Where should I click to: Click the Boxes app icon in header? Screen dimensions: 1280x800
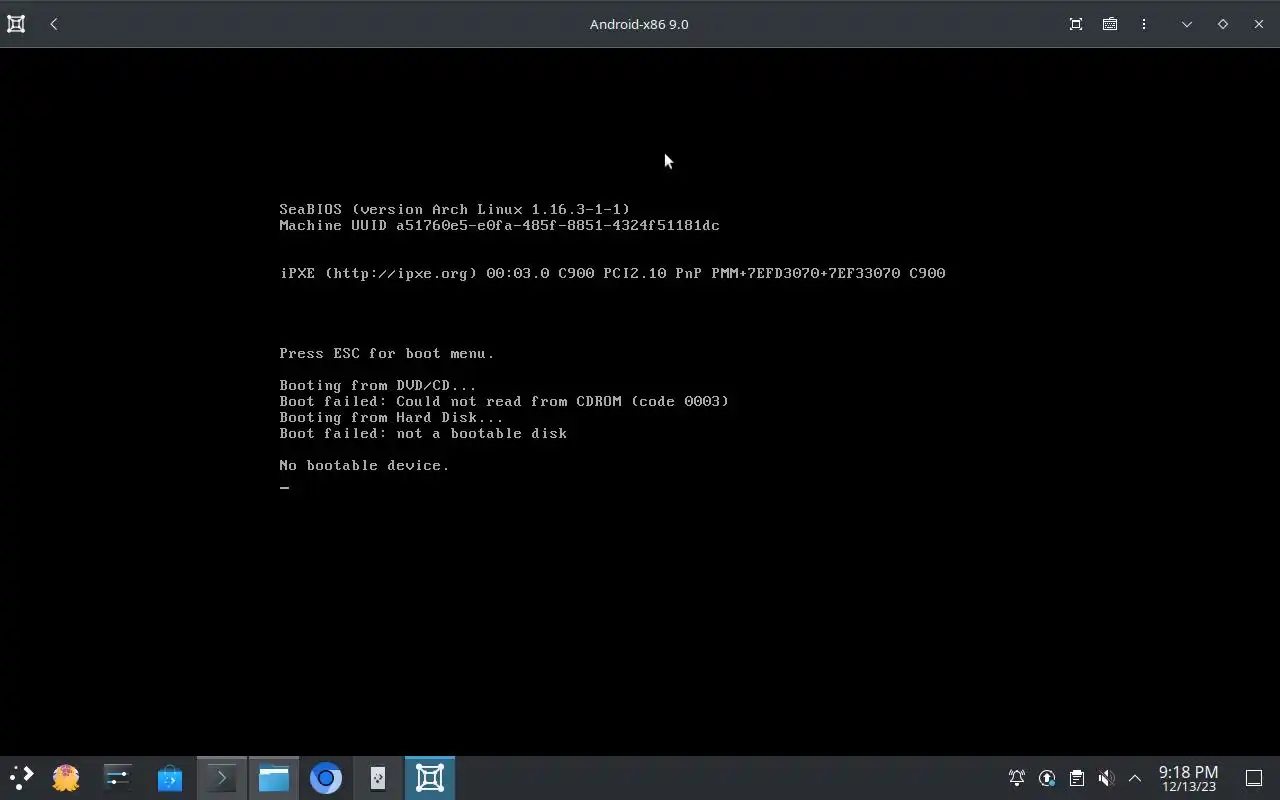[x=16, y=24]
